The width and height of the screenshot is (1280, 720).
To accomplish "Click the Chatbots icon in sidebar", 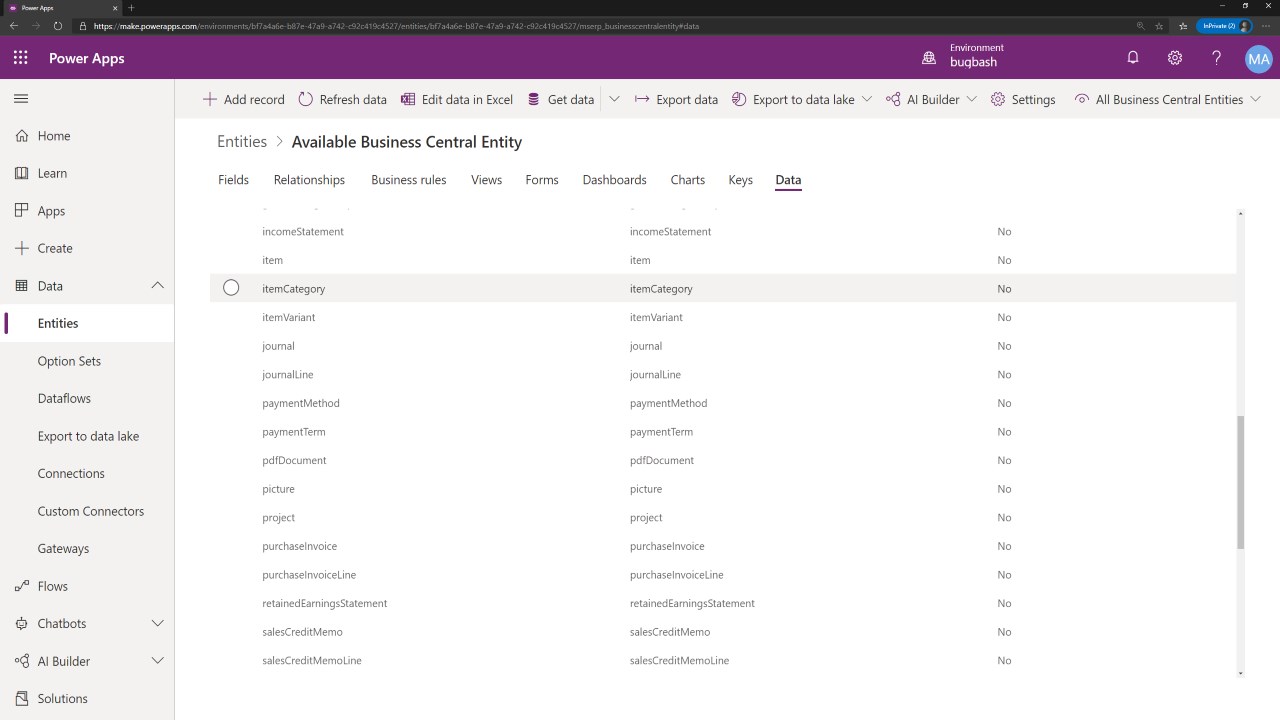I will pos(21,623).
